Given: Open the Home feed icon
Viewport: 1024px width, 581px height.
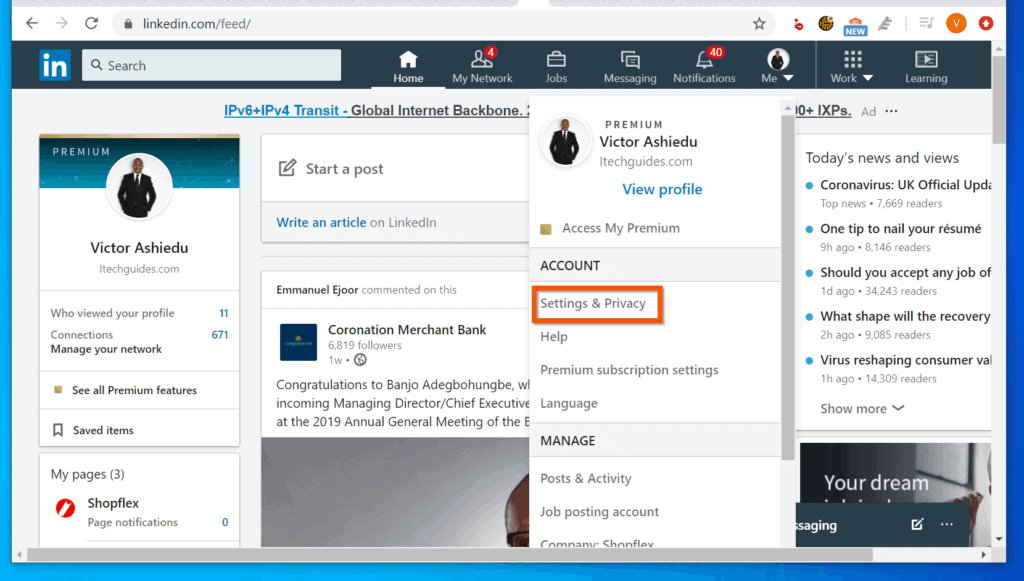Looking at the screenshot, I should [x=408, y=60].
